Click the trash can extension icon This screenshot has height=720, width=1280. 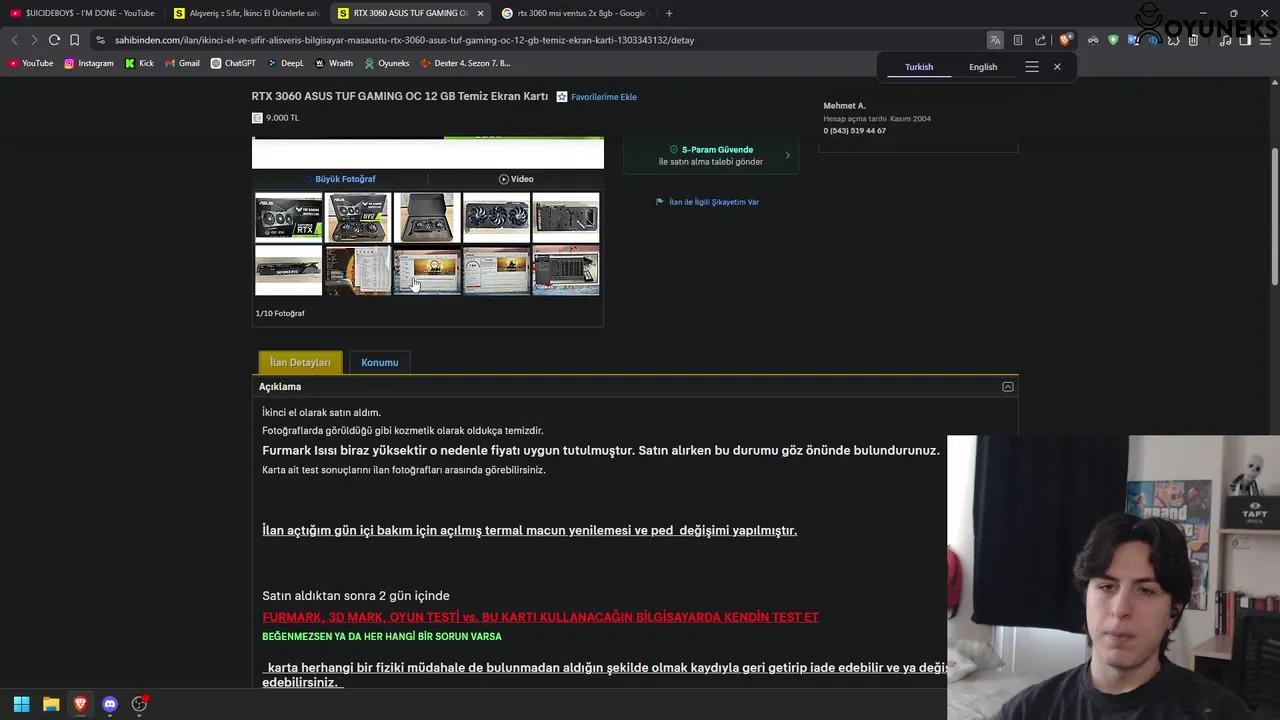1193,40
